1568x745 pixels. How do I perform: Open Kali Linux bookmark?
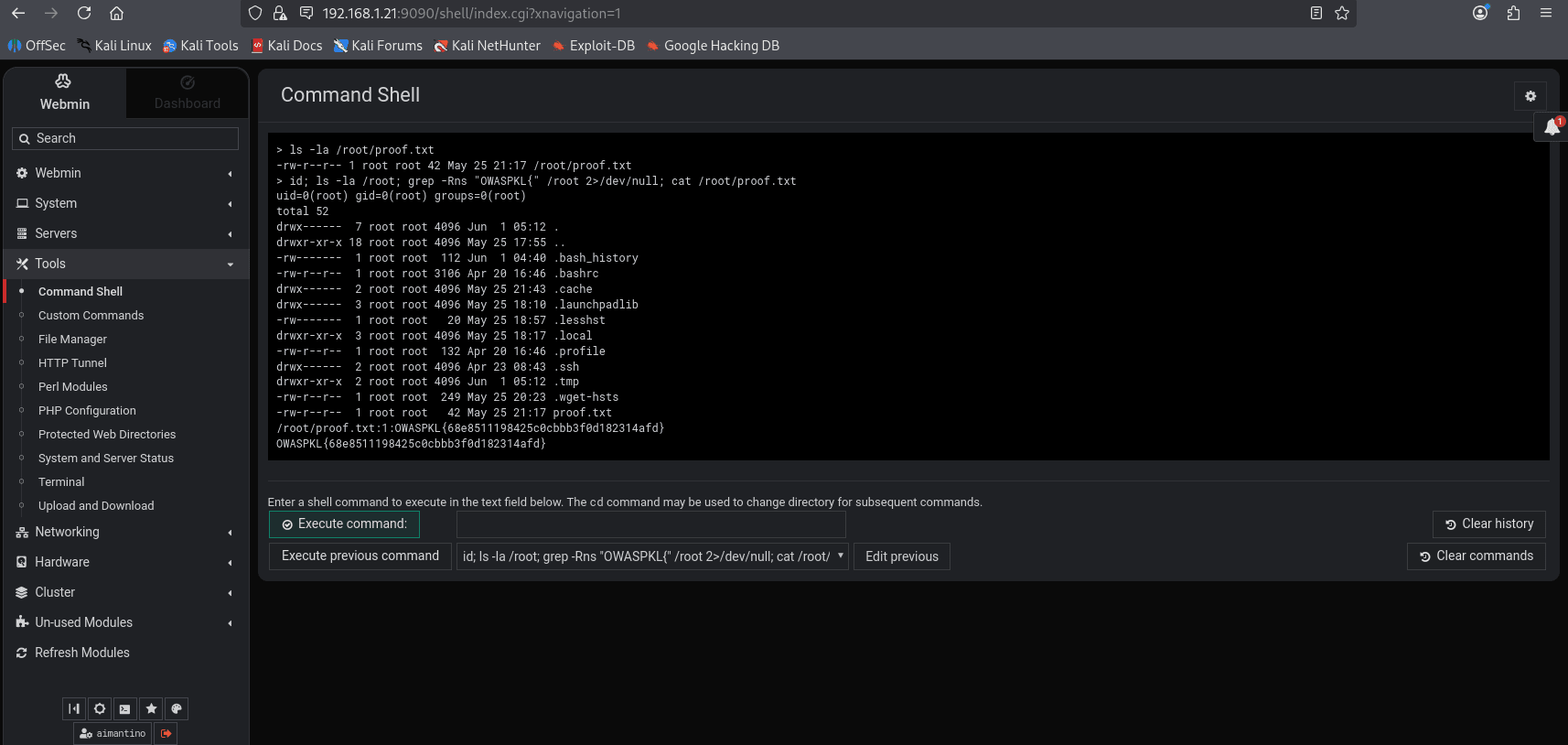[114, 46]
